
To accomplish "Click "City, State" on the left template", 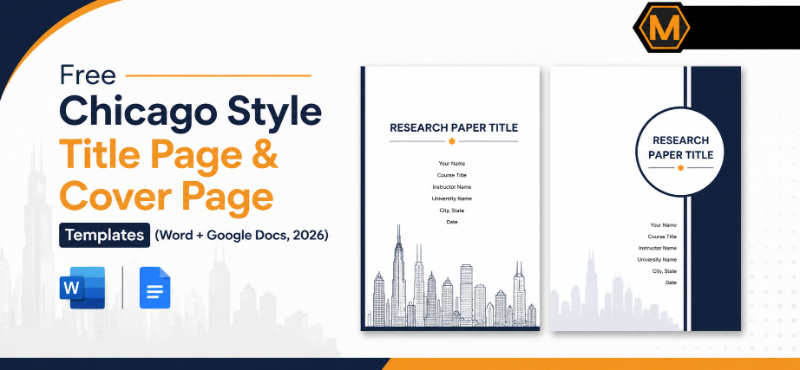I will pyautogui.click(x=452, y=210).
